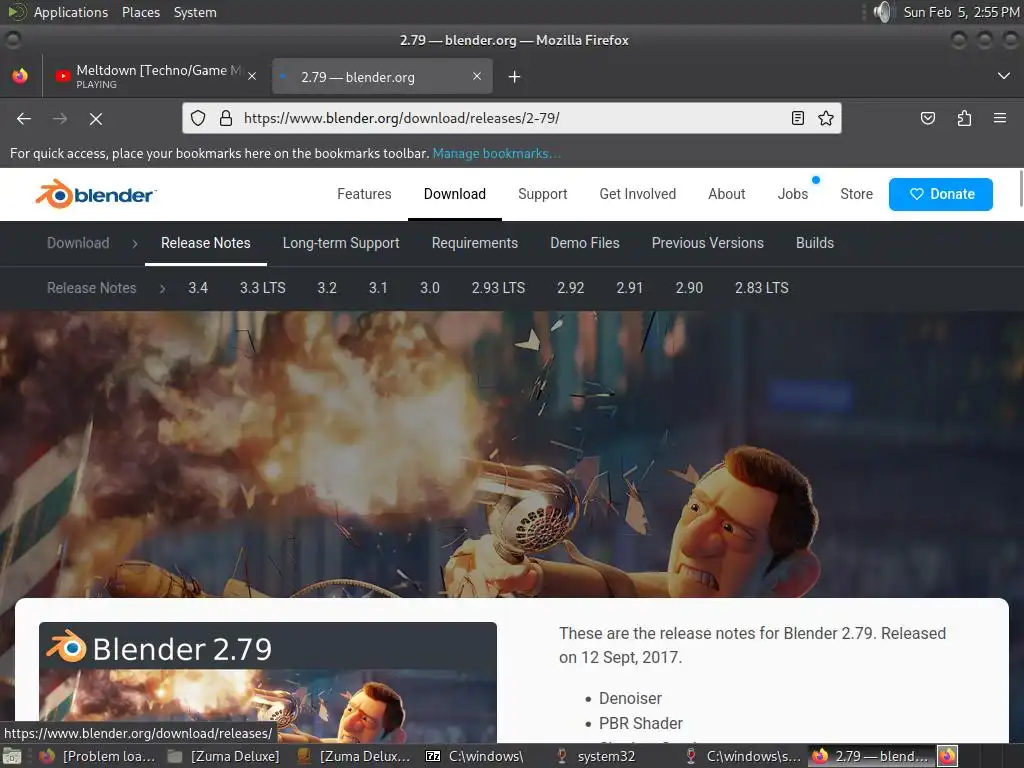Image resolution: width=1024 pixels, height=768 pixels.
Task: Open the Store nav item
Action: click(x=856, y=194)
